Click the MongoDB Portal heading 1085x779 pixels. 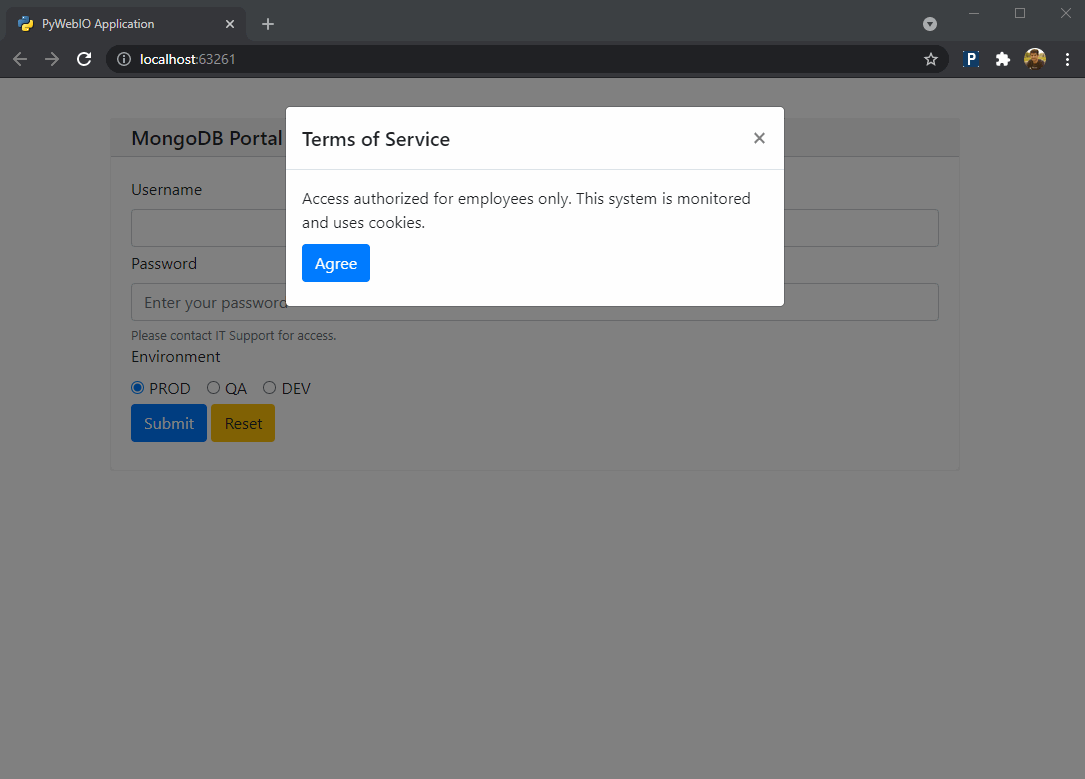[207, 138]
